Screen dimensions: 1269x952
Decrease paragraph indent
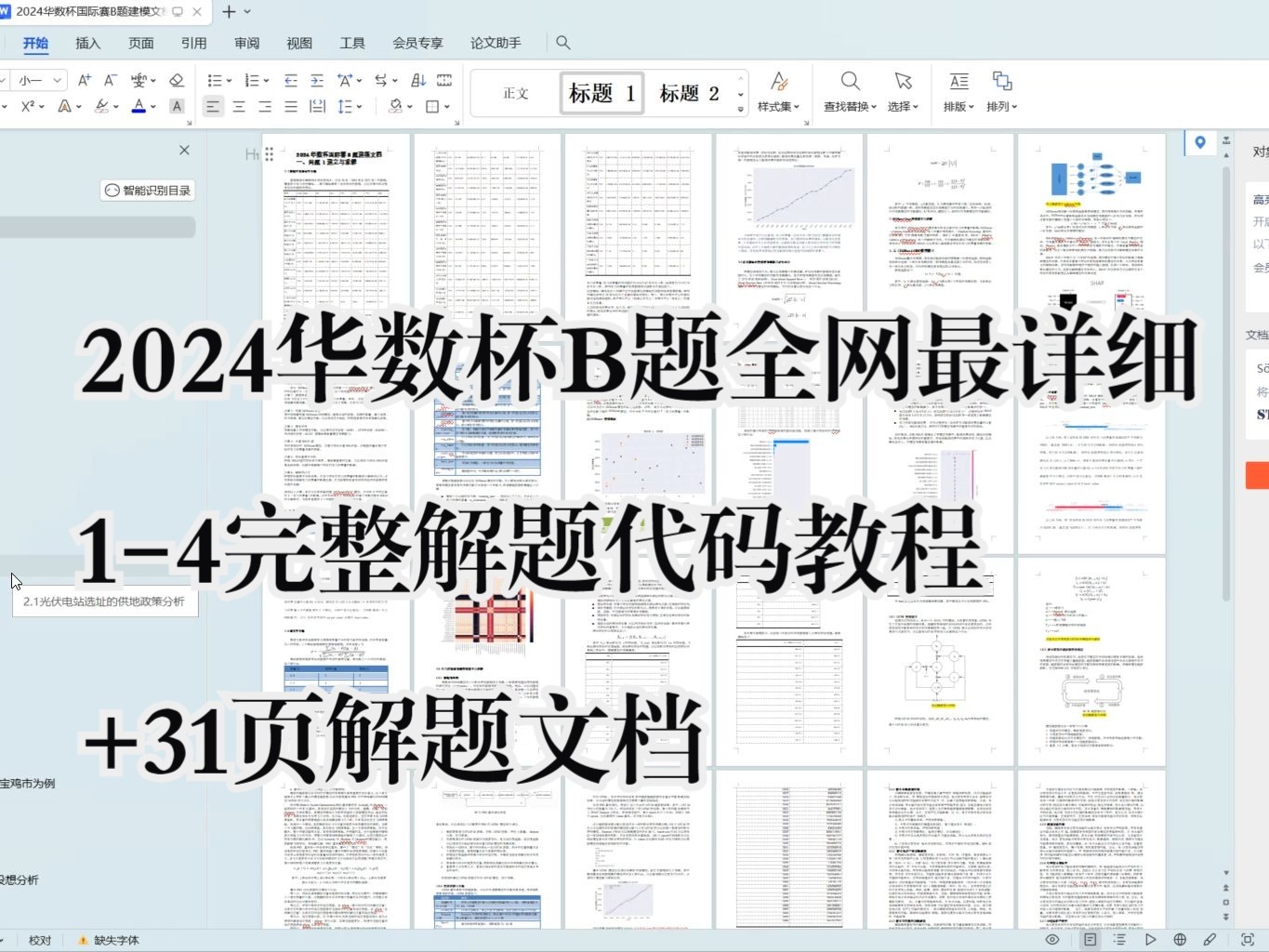291,80
